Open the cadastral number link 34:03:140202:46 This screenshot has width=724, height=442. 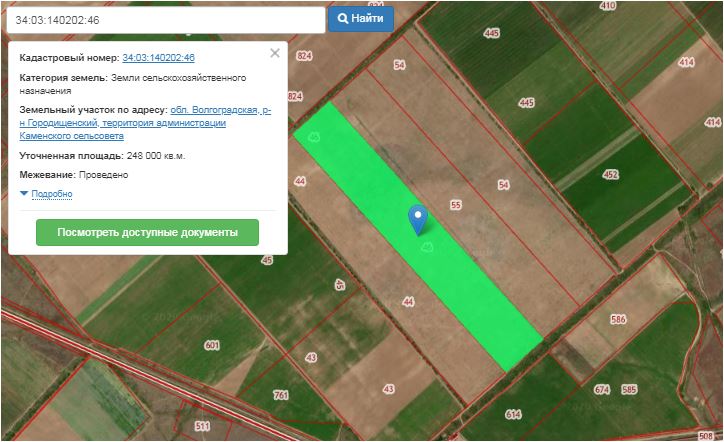click(158, 58)
